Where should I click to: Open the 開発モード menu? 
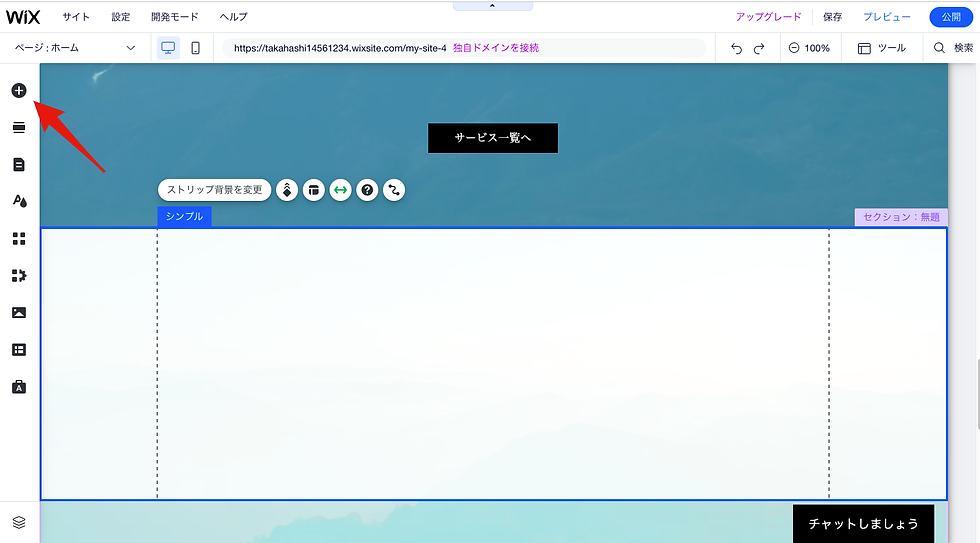tap(174, 17)
